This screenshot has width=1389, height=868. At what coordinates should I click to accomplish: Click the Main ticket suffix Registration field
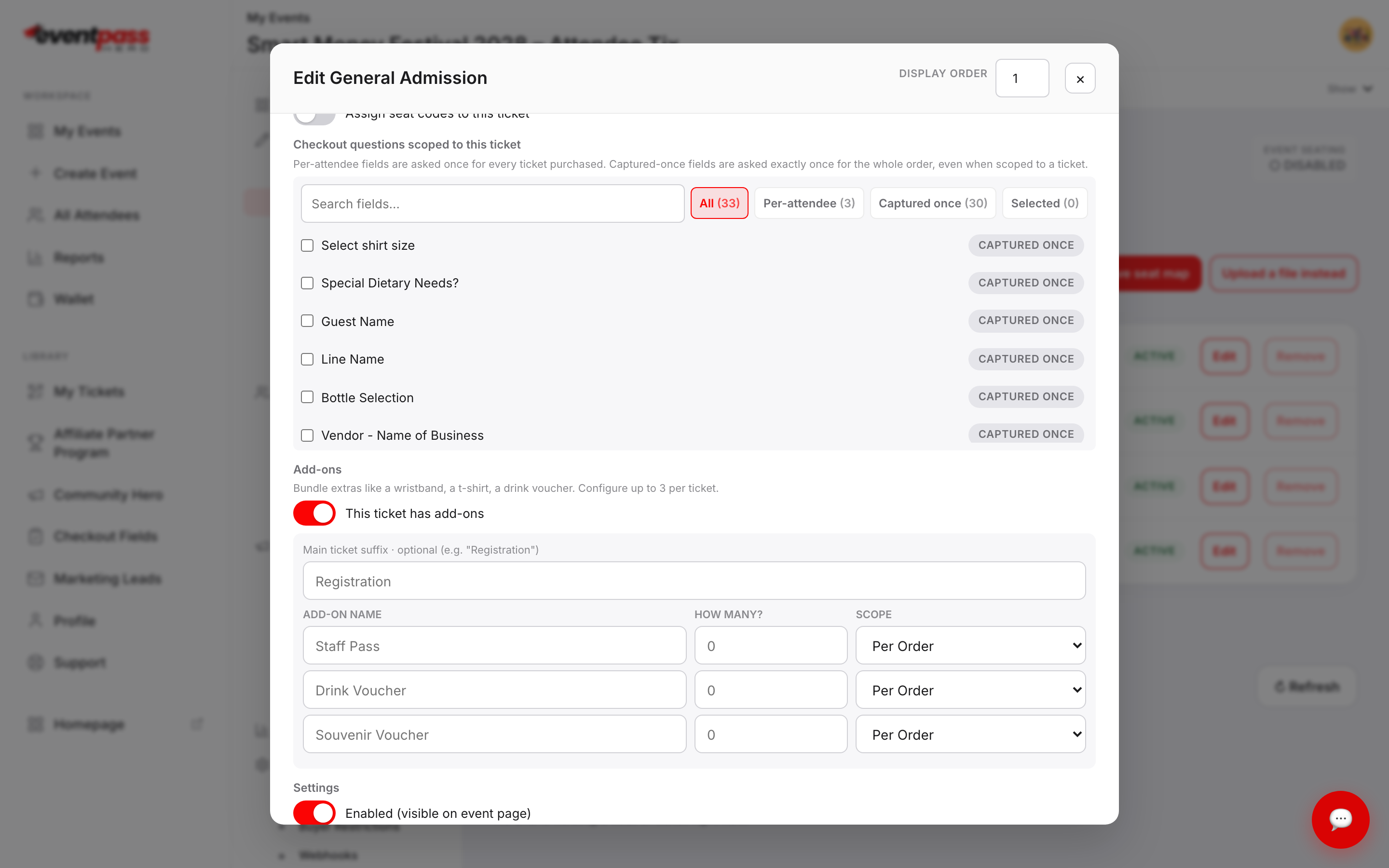(x=694, y=581)
